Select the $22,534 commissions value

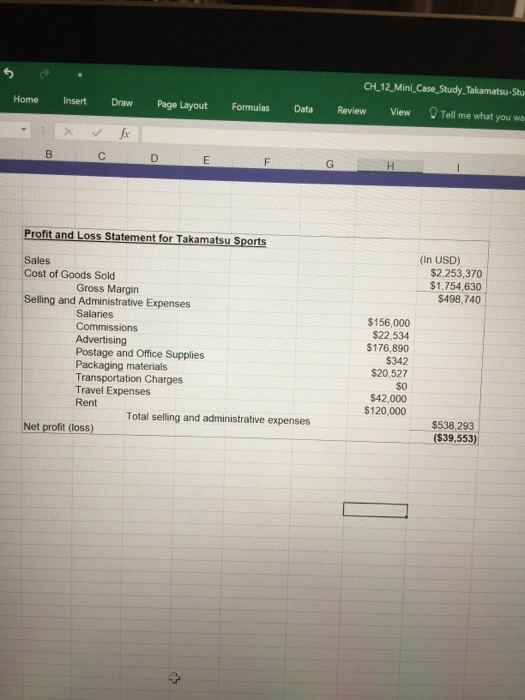pos(391,335)
